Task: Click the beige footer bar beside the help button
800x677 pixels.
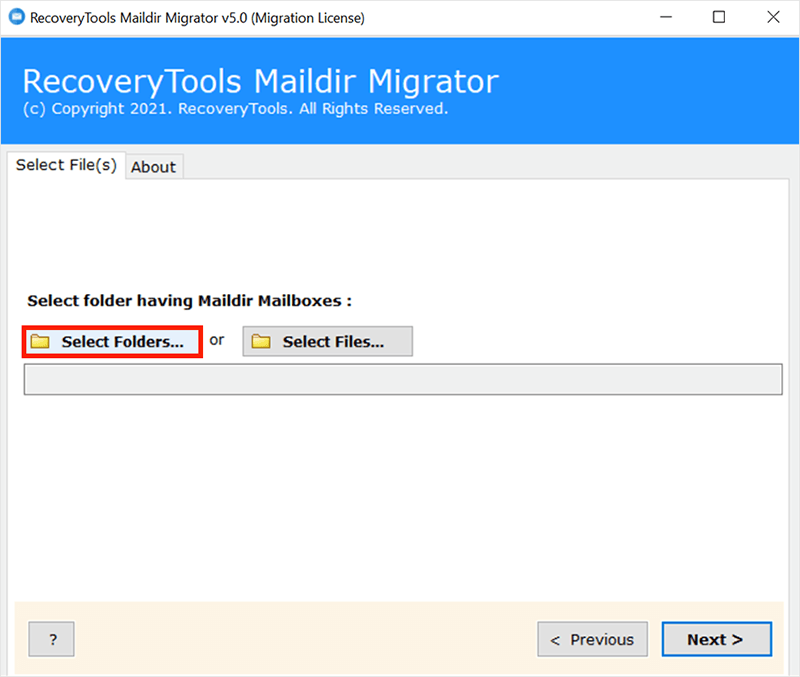Action: 300,639
